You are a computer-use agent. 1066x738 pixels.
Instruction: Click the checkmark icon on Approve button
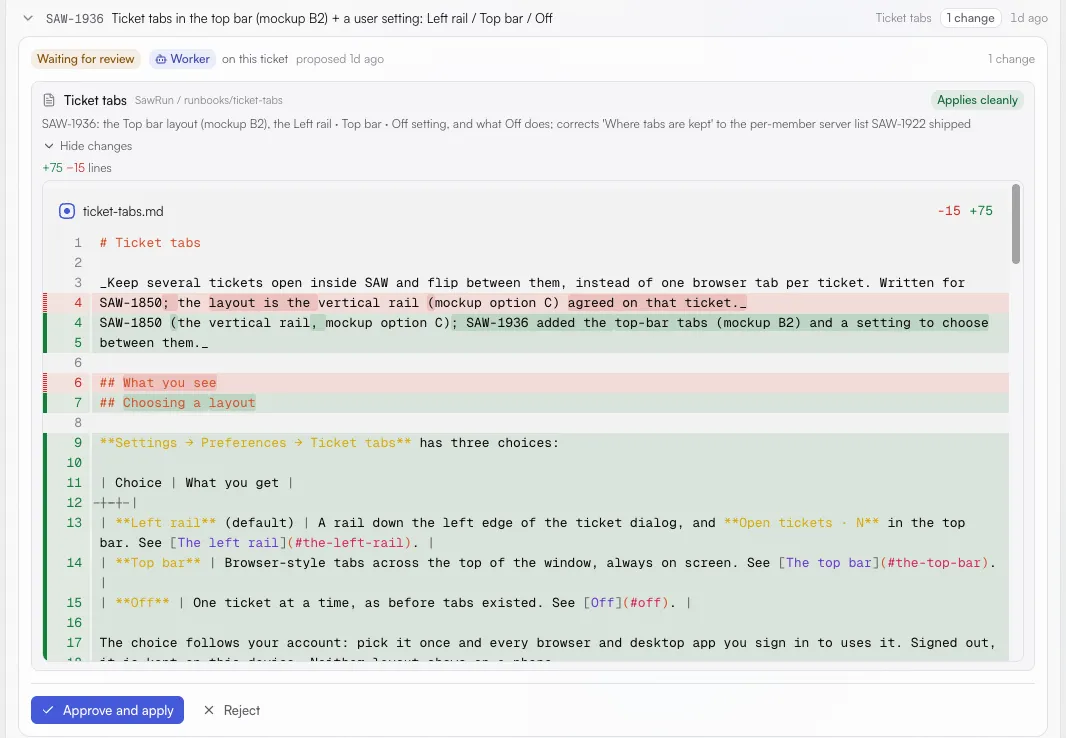click(x=48, y=710)
